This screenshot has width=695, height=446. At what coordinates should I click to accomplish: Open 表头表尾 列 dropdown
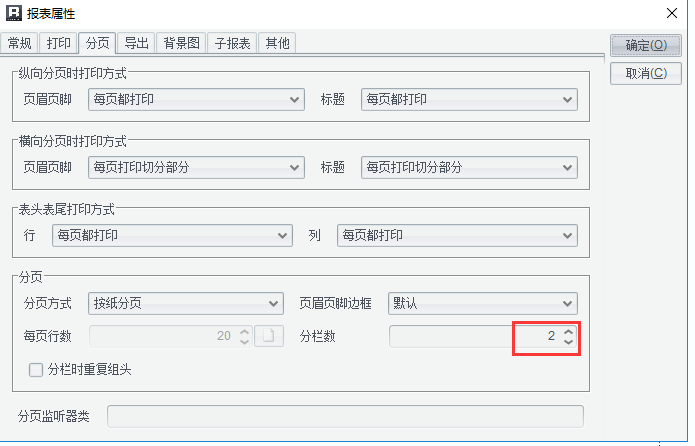(457, 235)
